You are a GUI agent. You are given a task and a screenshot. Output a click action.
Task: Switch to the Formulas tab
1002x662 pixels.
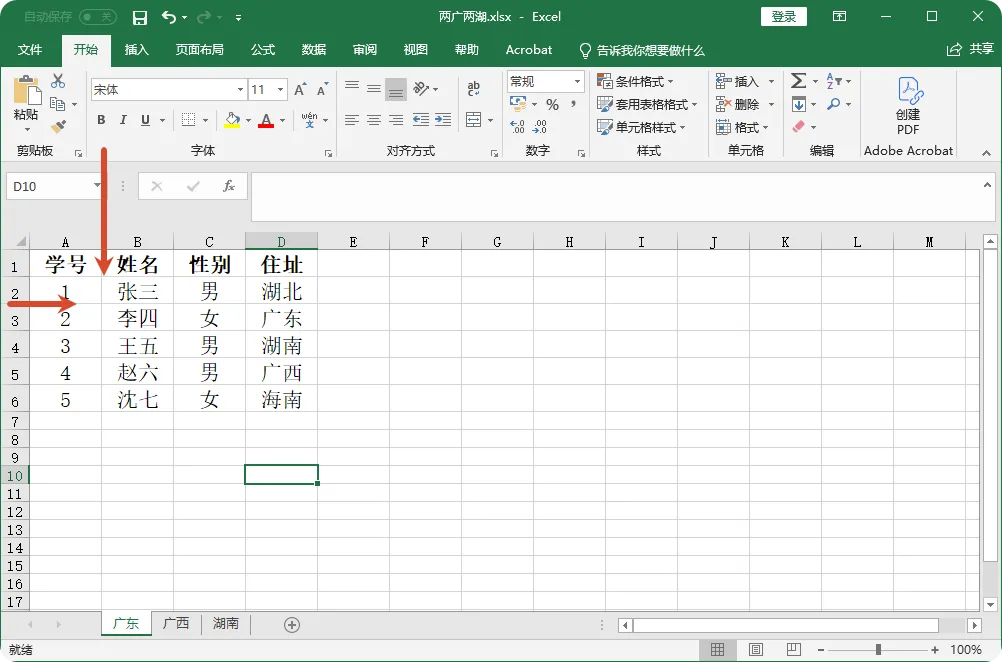[x=263, y=50]
